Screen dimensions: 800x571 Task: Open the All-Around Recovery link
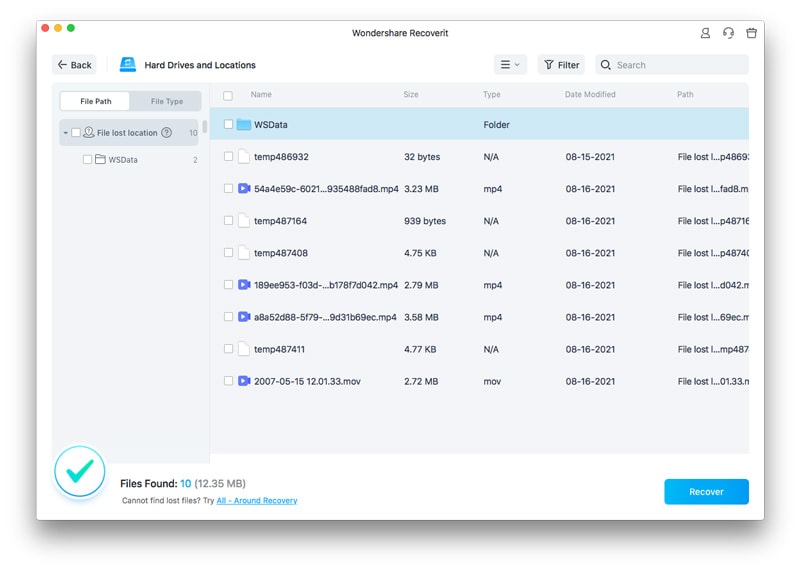point(257,501)
